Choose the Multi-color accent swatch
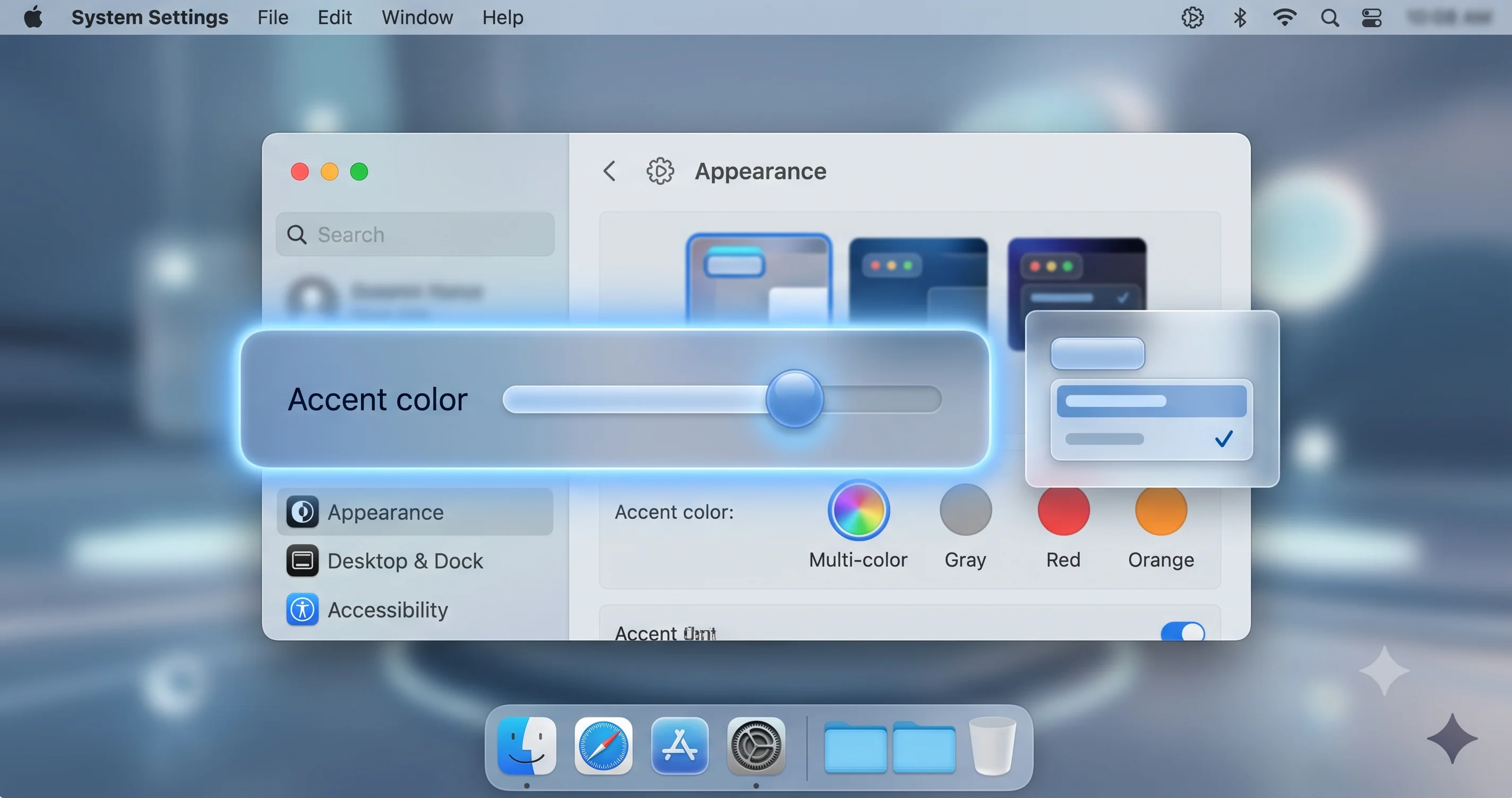 pos(858,510)
